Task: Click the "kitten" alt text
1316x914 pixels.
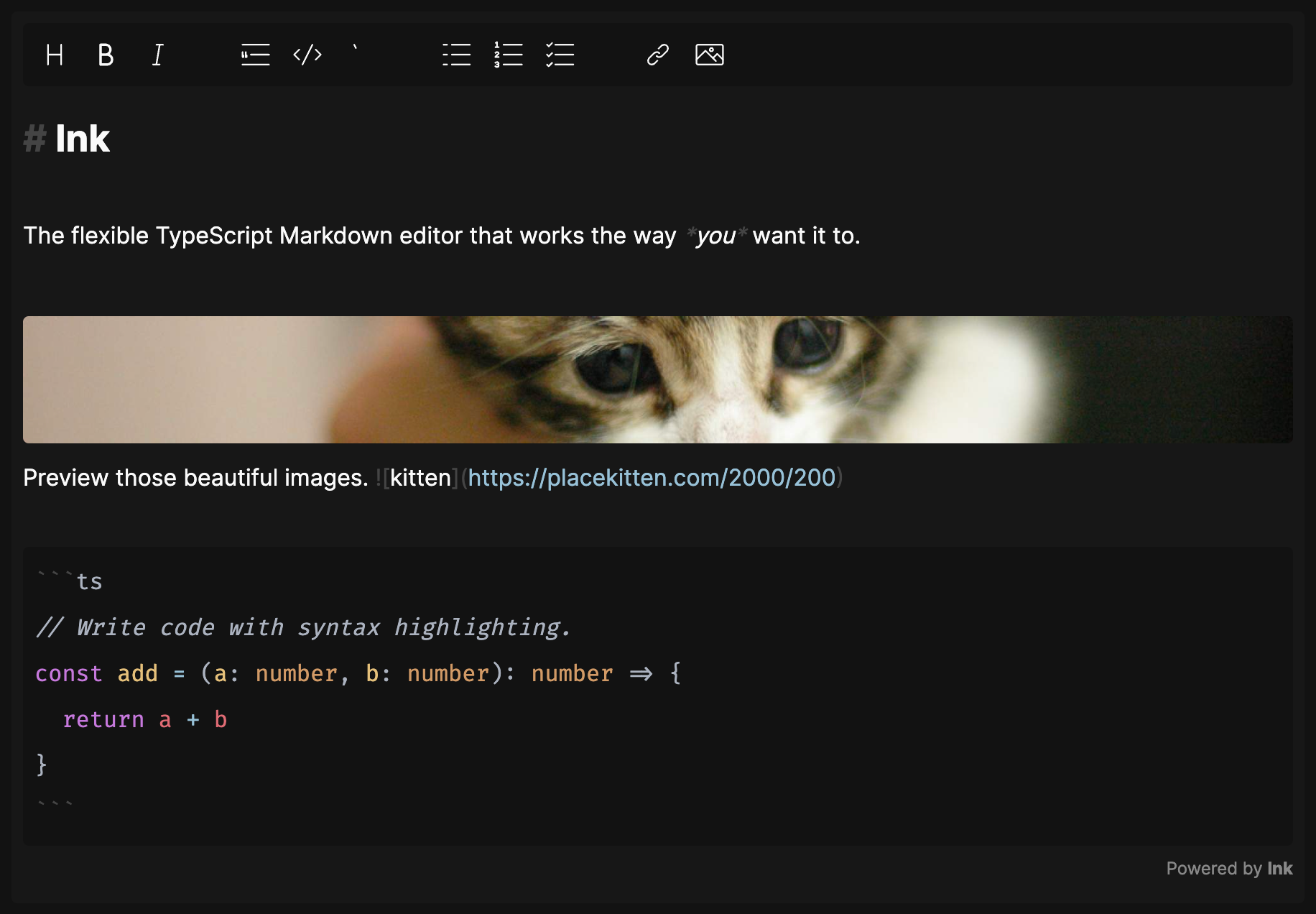Action: coord(420,478)
